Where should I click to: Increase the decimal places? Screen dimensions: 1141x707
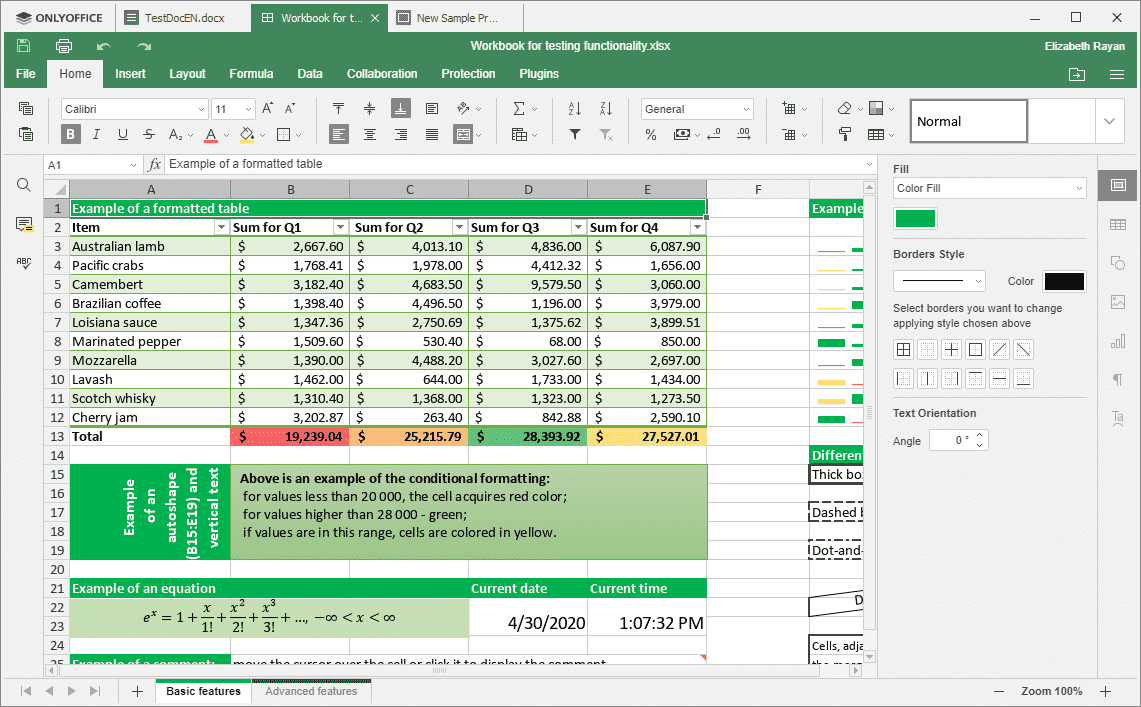(x=744, y=134)
